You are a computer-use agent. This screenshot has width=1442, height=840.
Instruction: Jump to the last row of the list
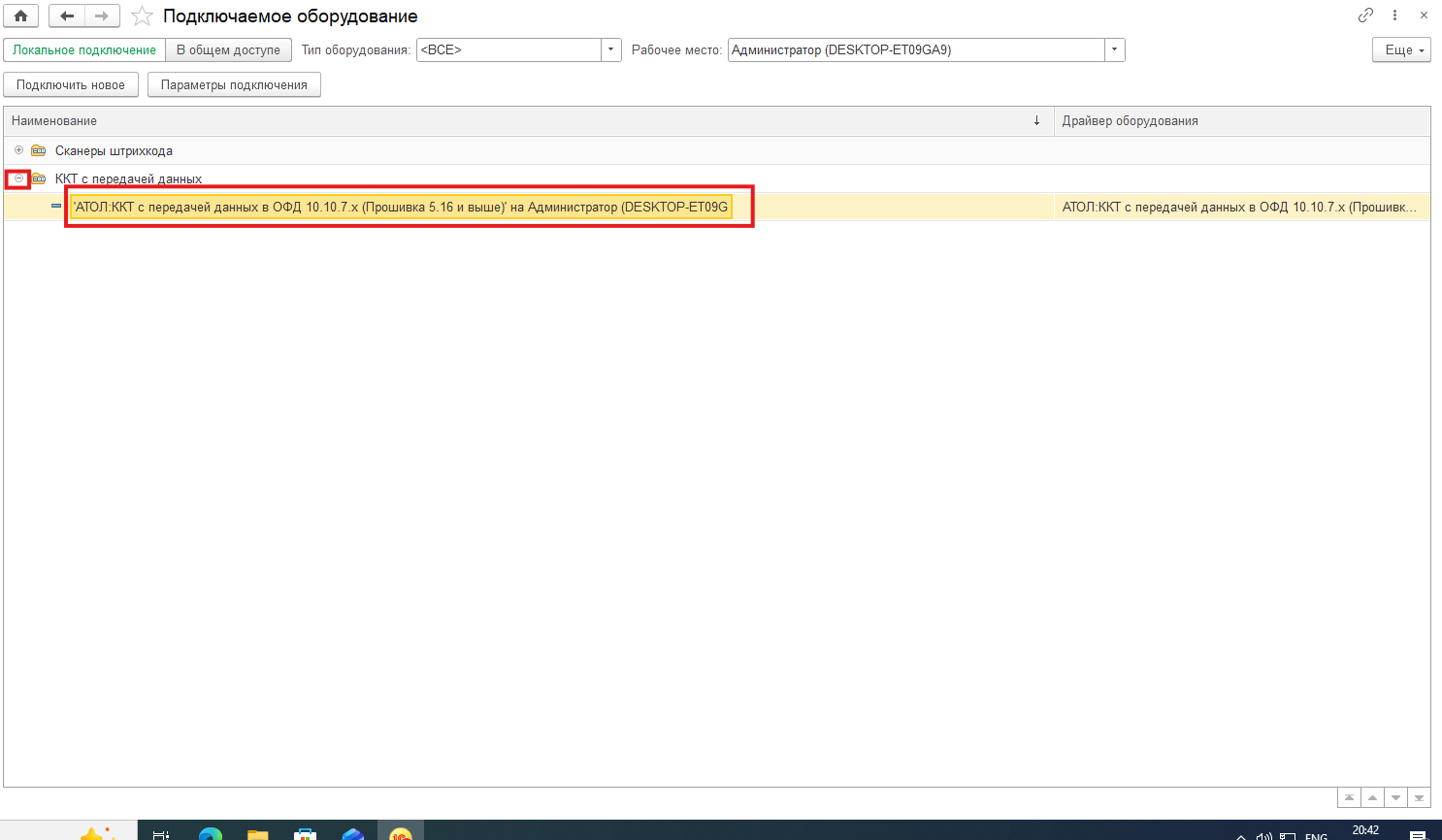tap(1419, 797)
